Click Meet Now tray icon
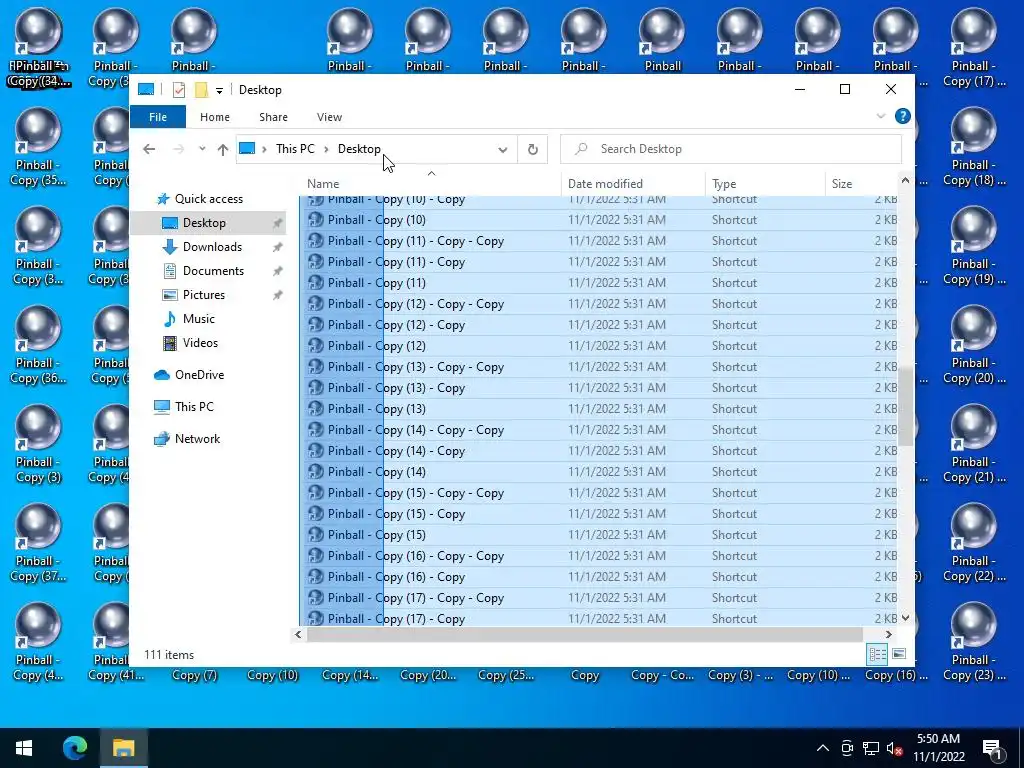 (847, 748)
